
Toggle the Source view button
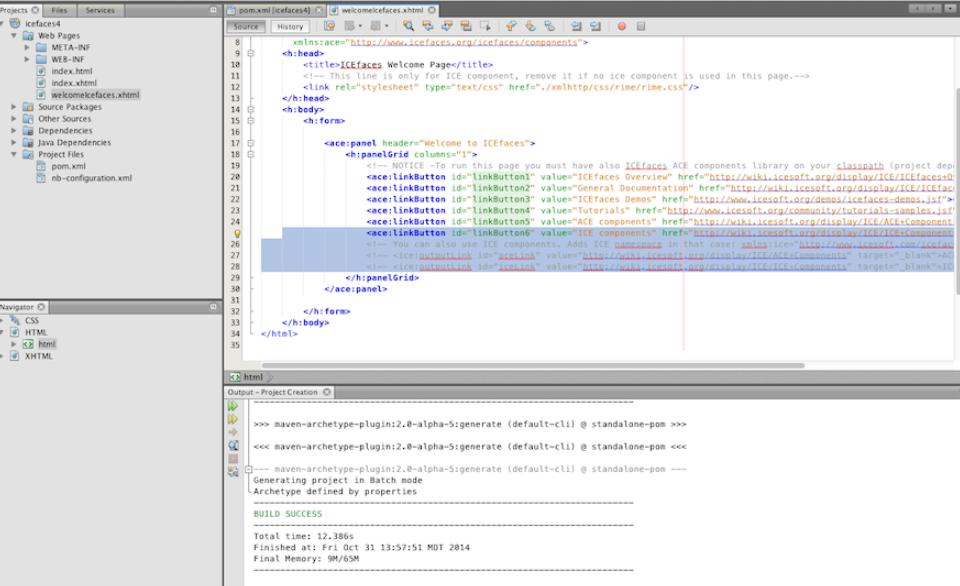[x=246, y=27]
